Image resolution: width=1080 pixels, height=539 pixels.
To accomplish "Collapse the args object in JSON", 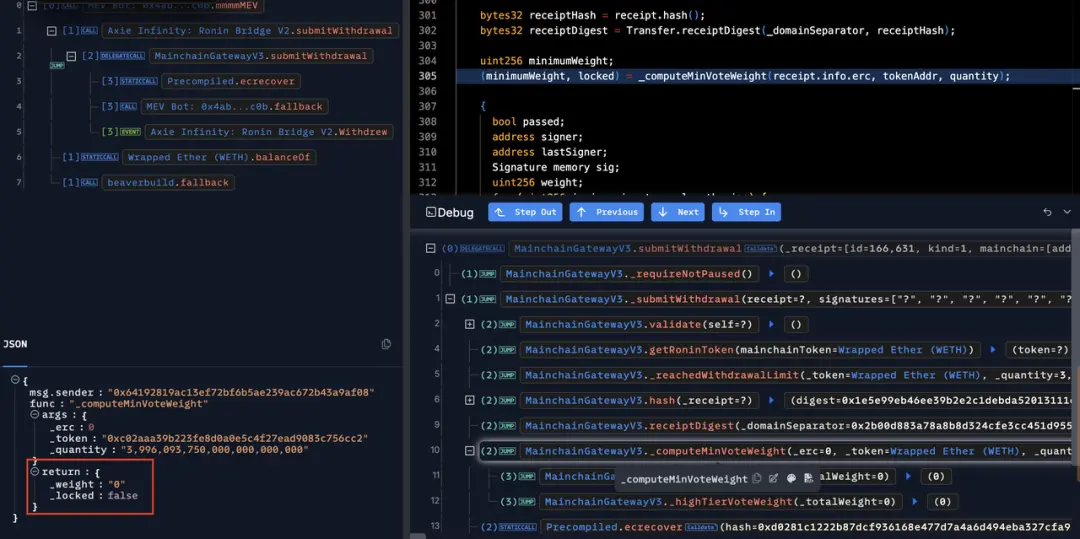I will pyautogui.click(x=33, y=415).
